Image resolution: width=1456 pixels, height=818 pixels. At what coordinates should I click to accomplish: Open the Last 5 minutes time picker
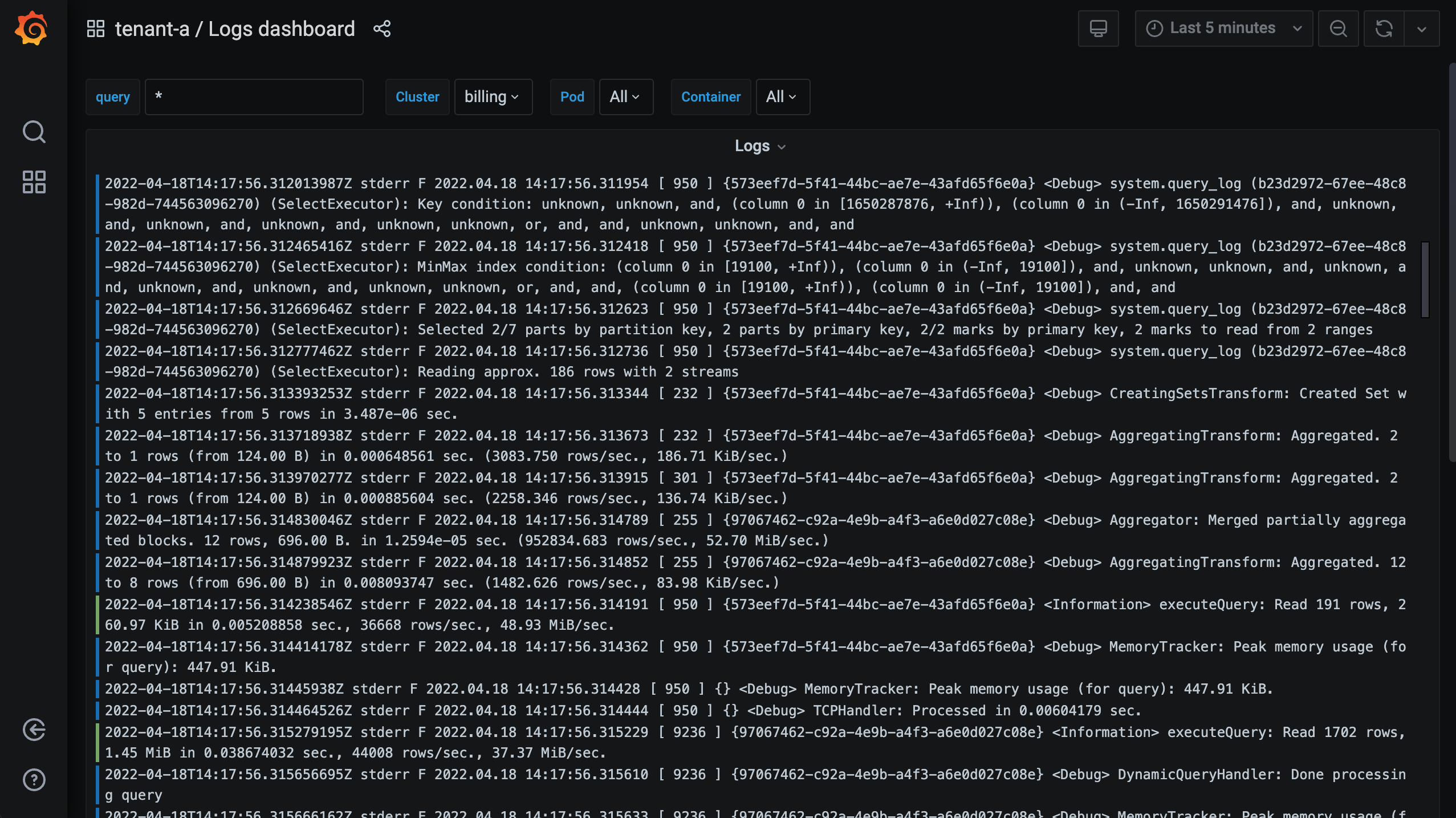point(1223,29)
